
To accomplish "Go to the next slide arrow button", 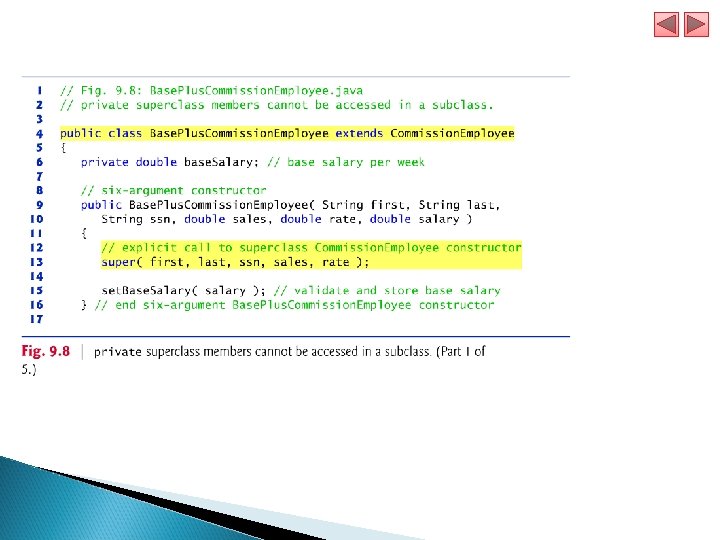I will click(696, 24).
